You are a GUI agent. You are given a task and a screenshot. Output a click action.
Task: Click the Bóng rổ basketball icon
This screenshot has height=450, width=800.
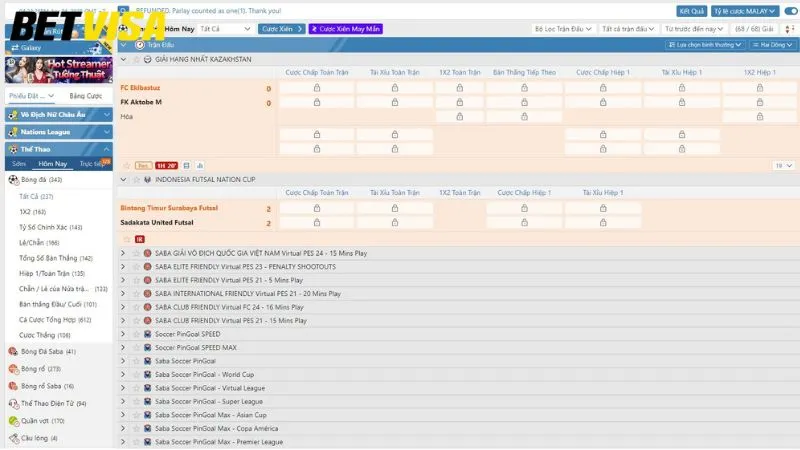click(x=13, y=368)
